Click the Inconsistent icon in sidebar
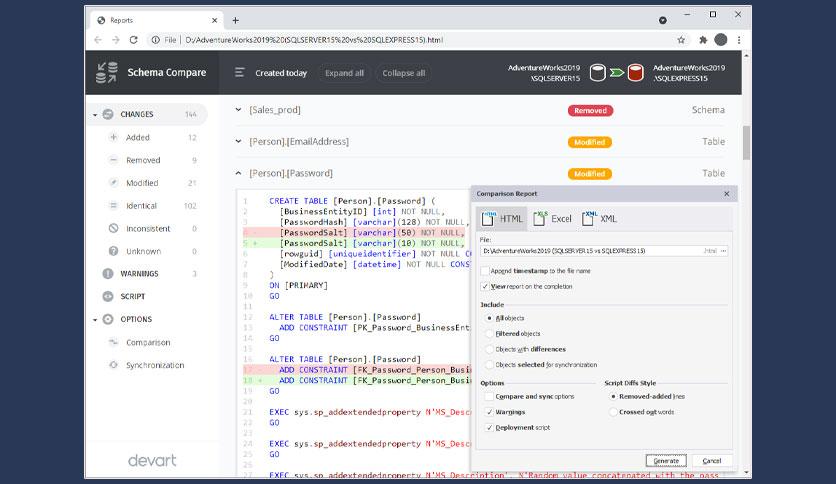Image resolution: width=836 pixels, height=484 pixels. pos(113,229)
